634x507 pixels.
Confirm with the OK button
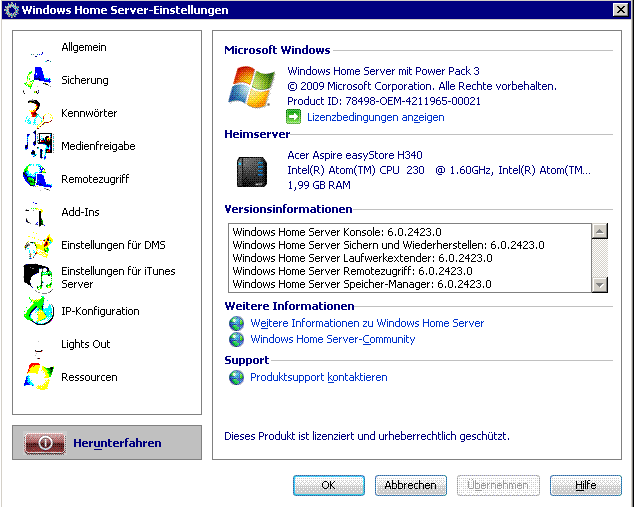click(328, 485)
